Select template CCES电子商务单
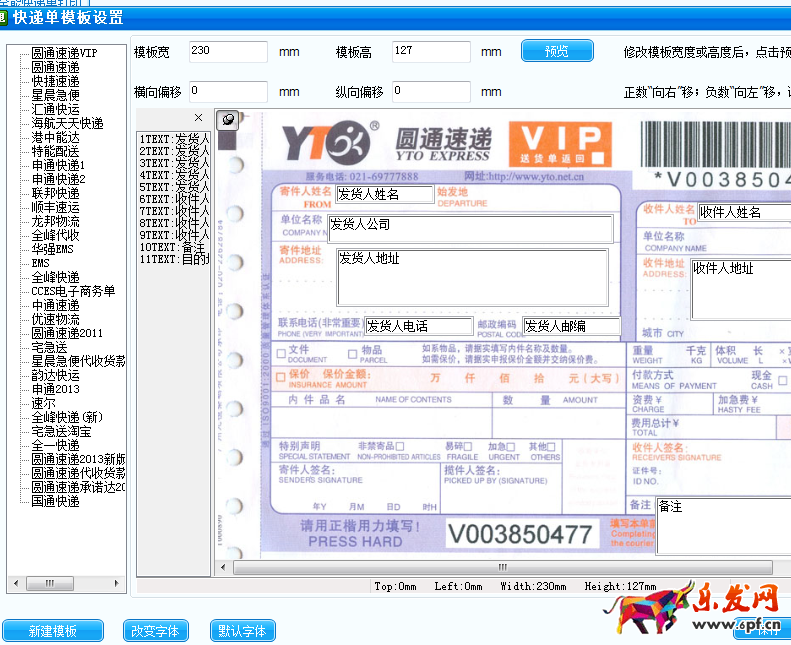The height and width of the screenshot is (645, 791). click(x=73, y=291)
